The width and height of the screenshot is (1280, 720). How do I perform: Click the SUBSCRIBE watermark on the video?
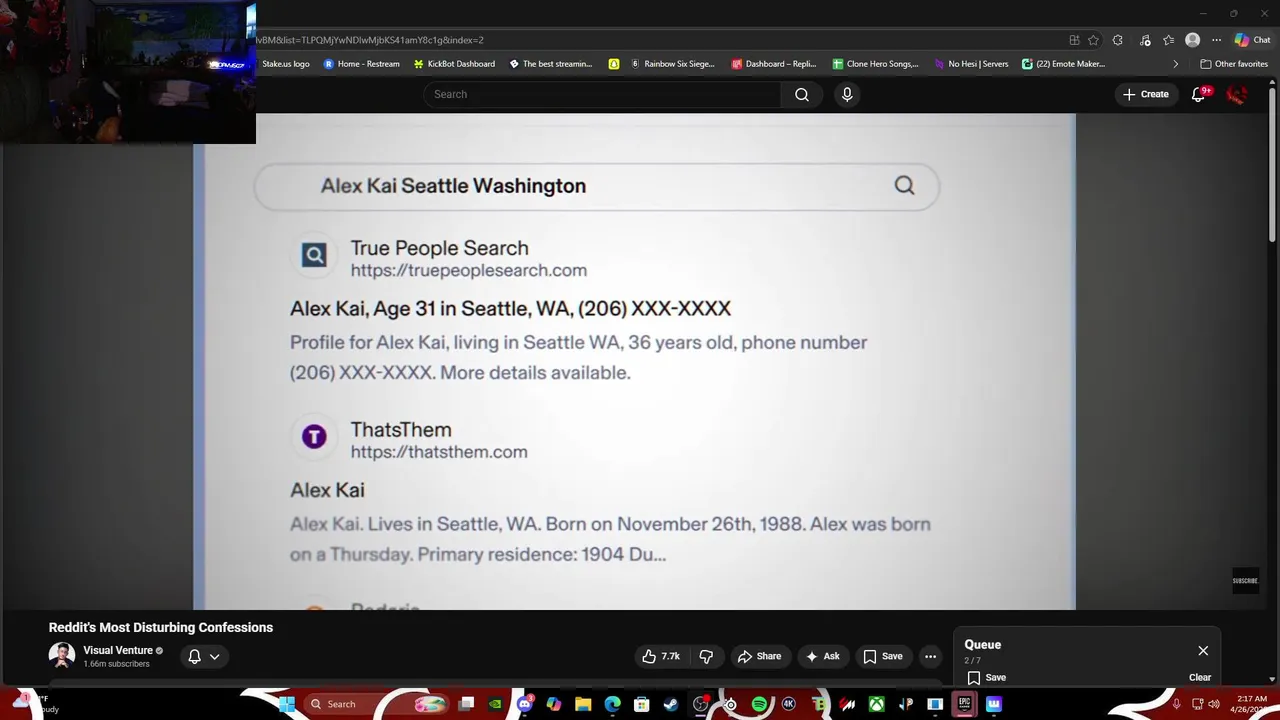click(x=1245, y=581)
